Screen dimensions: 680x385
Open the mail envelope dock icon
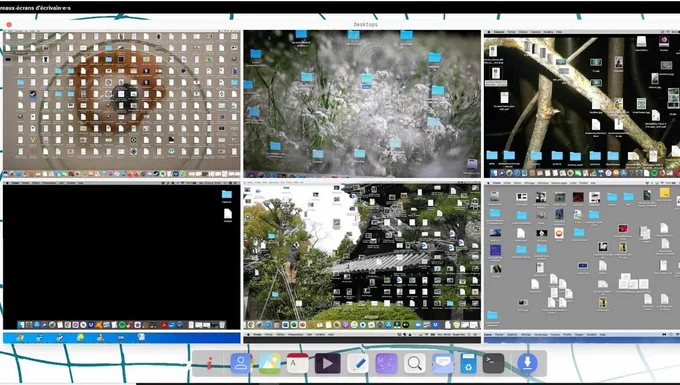tap(443, 363)
